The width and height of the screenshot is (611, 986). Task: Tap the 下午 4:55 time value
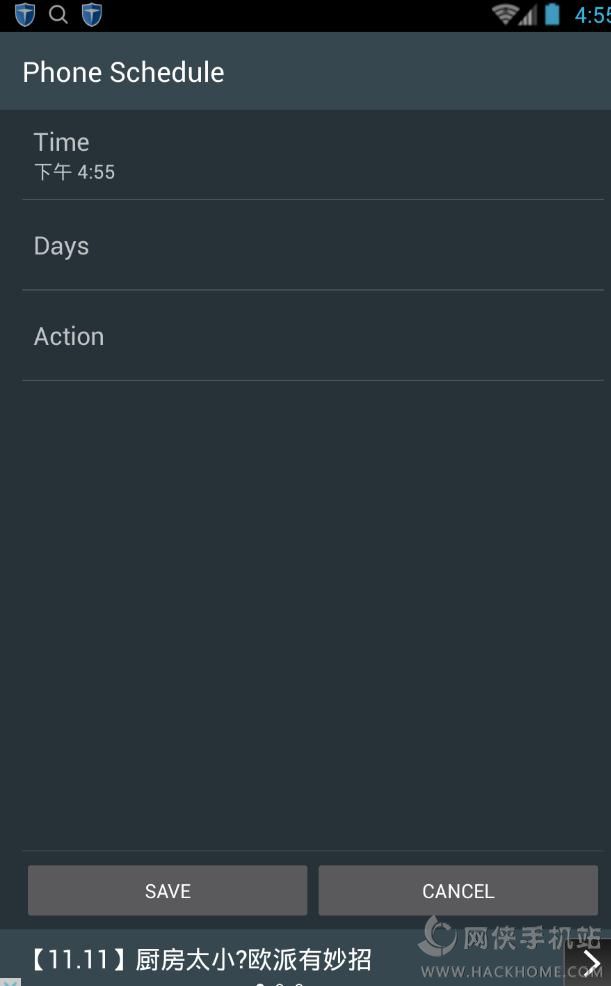[x=75, y=172]
